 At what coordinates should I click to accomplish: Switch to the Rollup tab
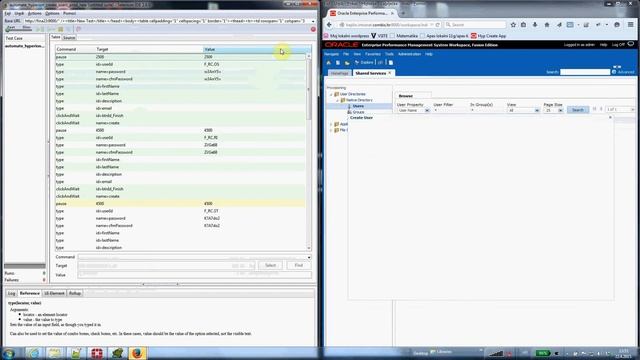[75, 293]
